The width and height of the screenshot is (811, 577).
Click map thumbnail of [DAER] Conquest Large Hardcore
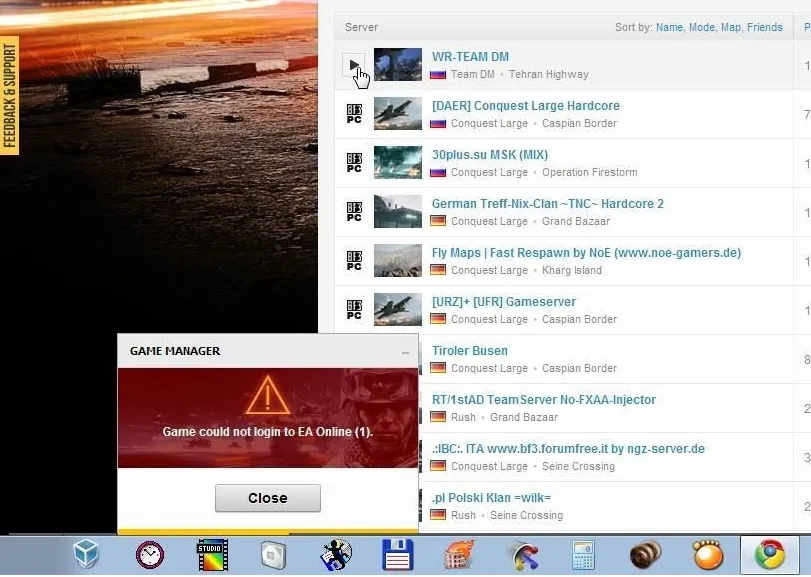398,114
